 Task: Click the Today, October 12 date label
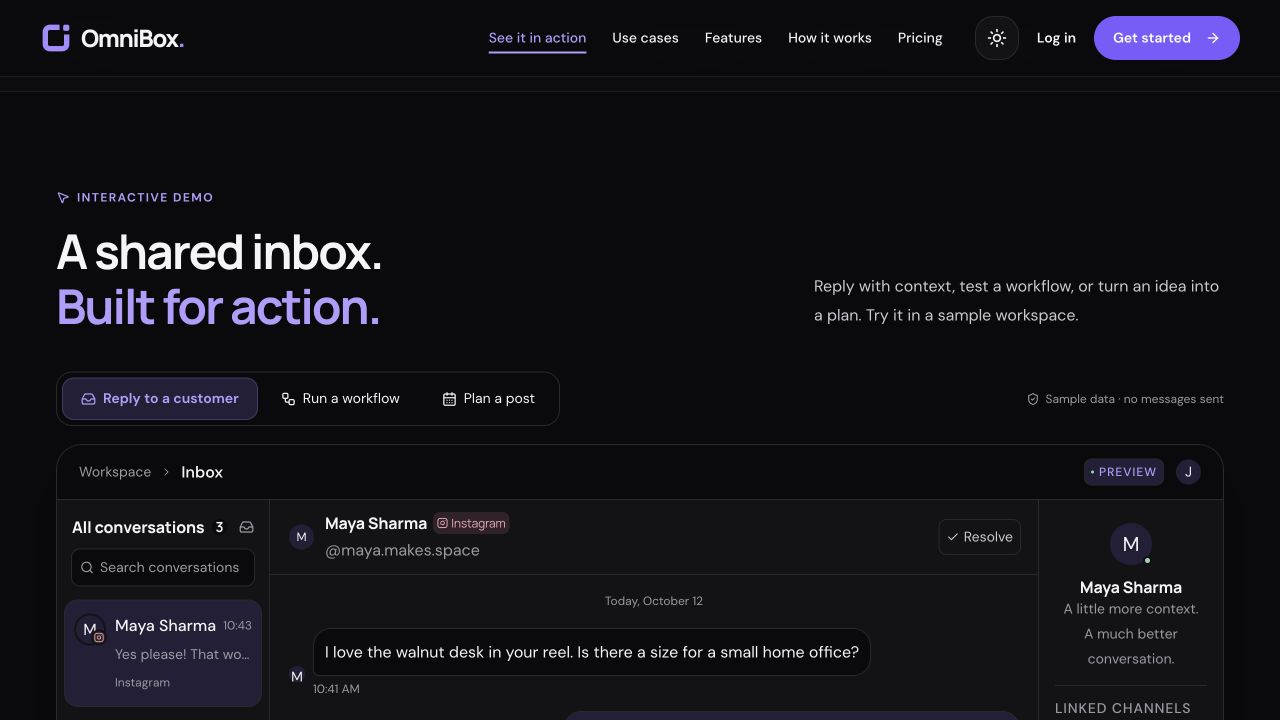654,601
